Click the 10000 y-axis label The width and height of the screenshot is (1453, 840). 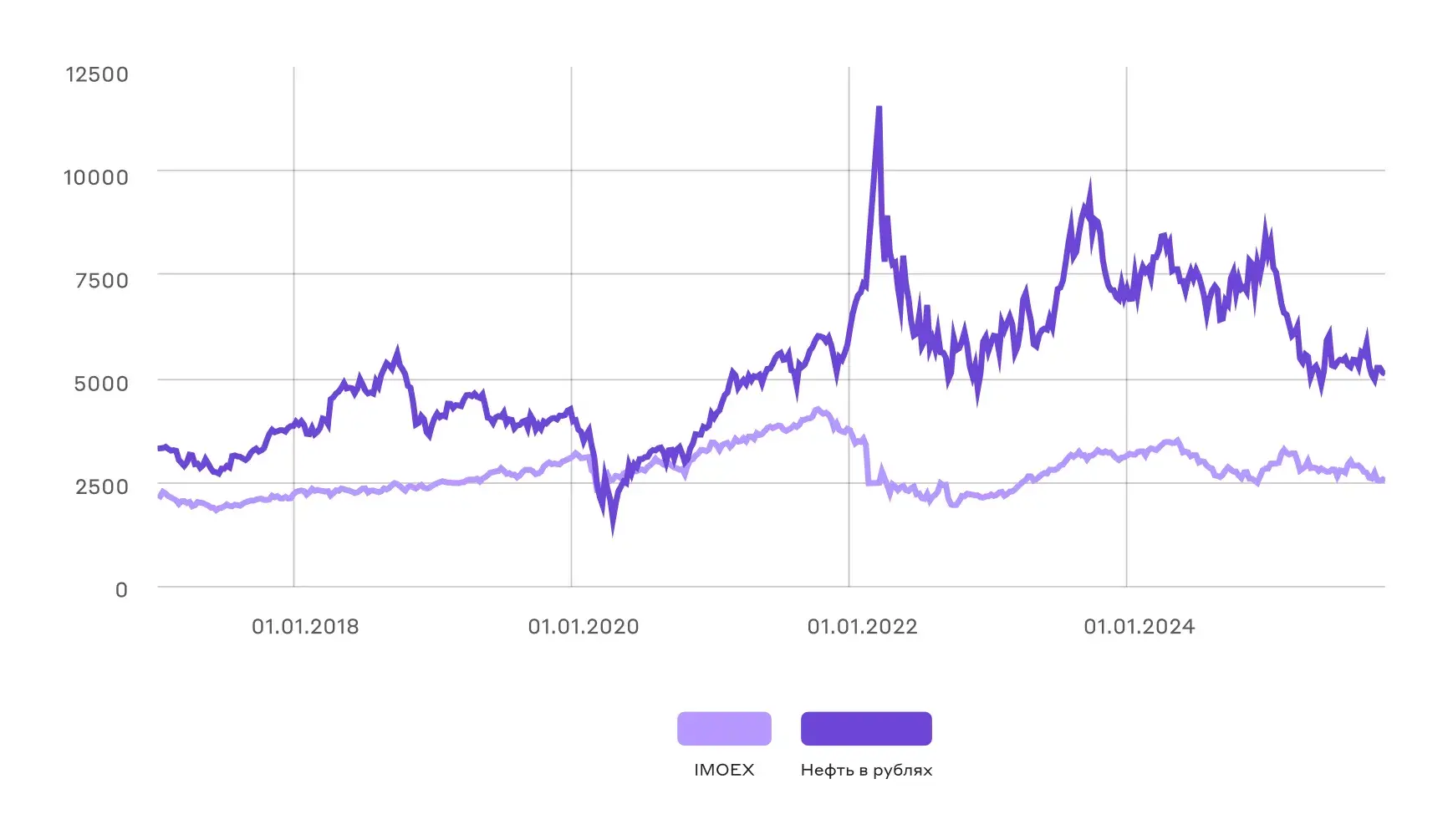tap(96, 177)
